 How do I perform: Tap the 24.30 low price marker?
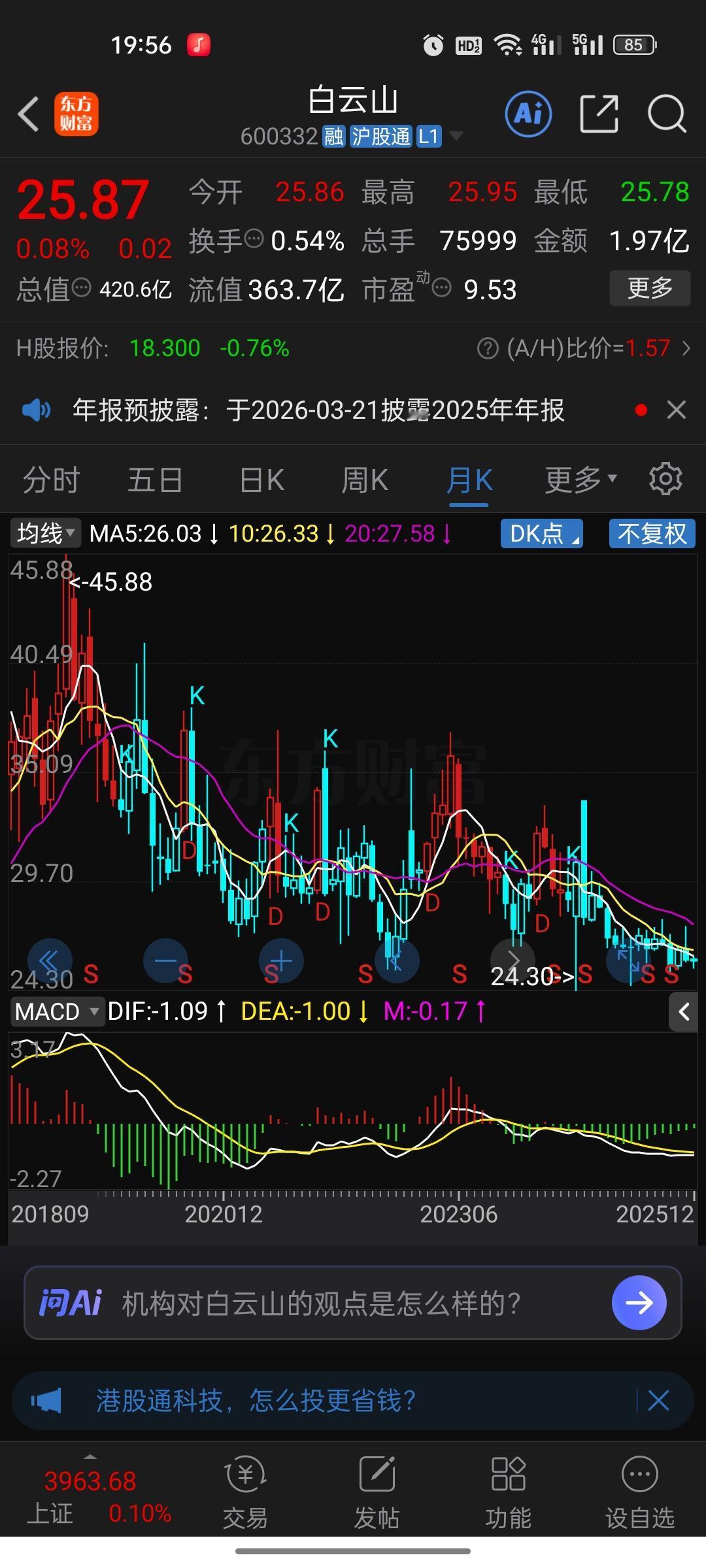(x=532, y=976)
